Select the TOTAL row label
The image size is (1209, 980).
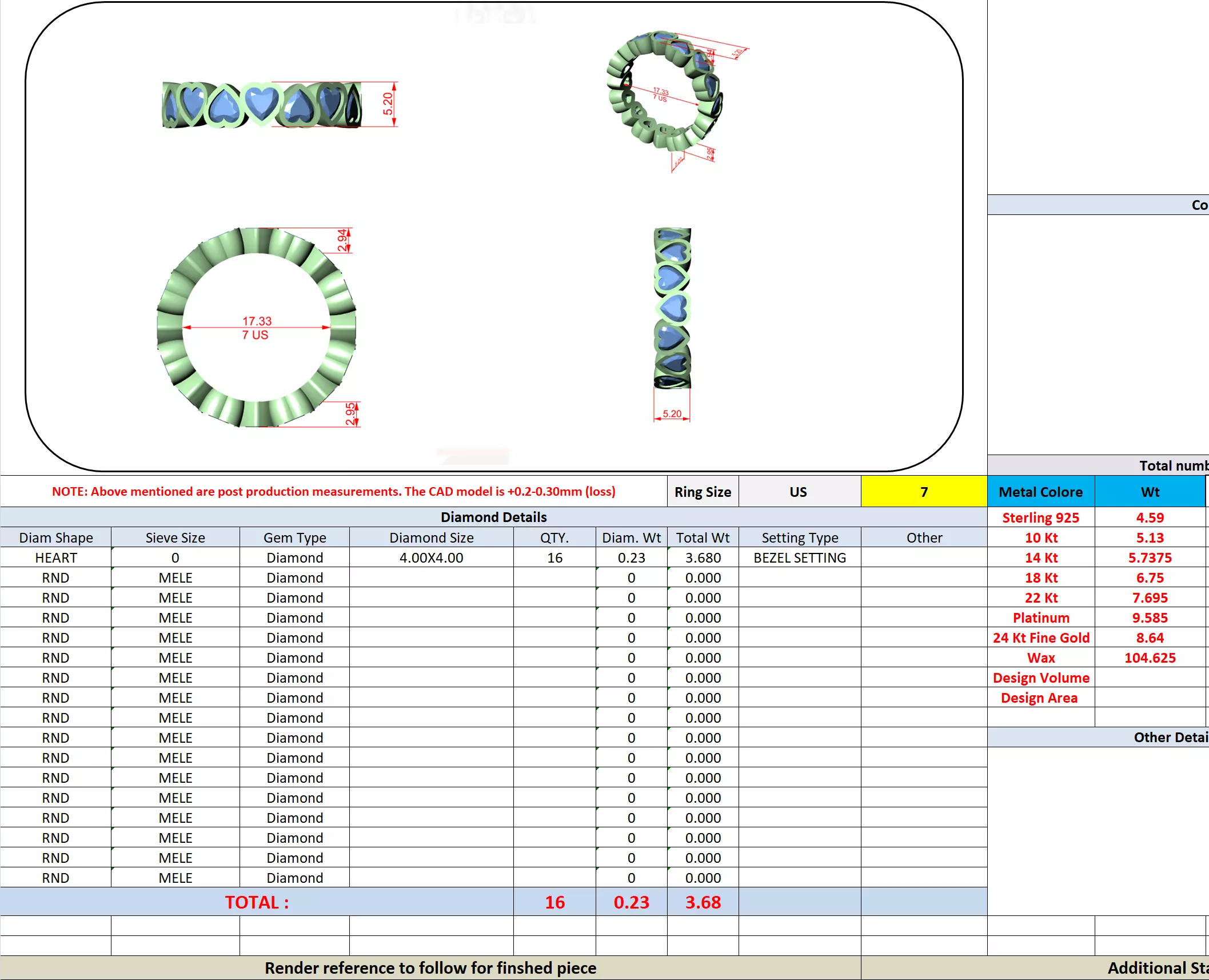pos(257,902)
